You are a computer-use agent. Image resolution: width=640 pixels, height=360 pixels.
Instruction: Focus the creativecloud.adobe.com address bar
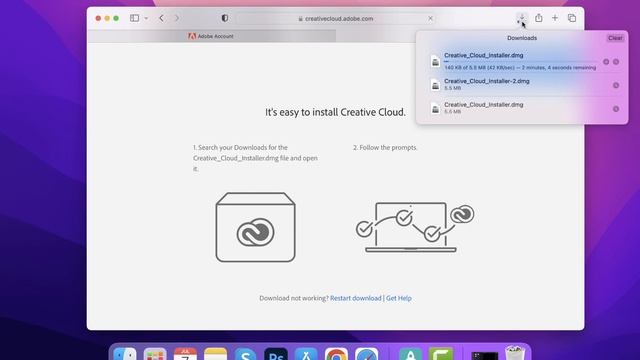pyautogui.click(x=336, y=18)
